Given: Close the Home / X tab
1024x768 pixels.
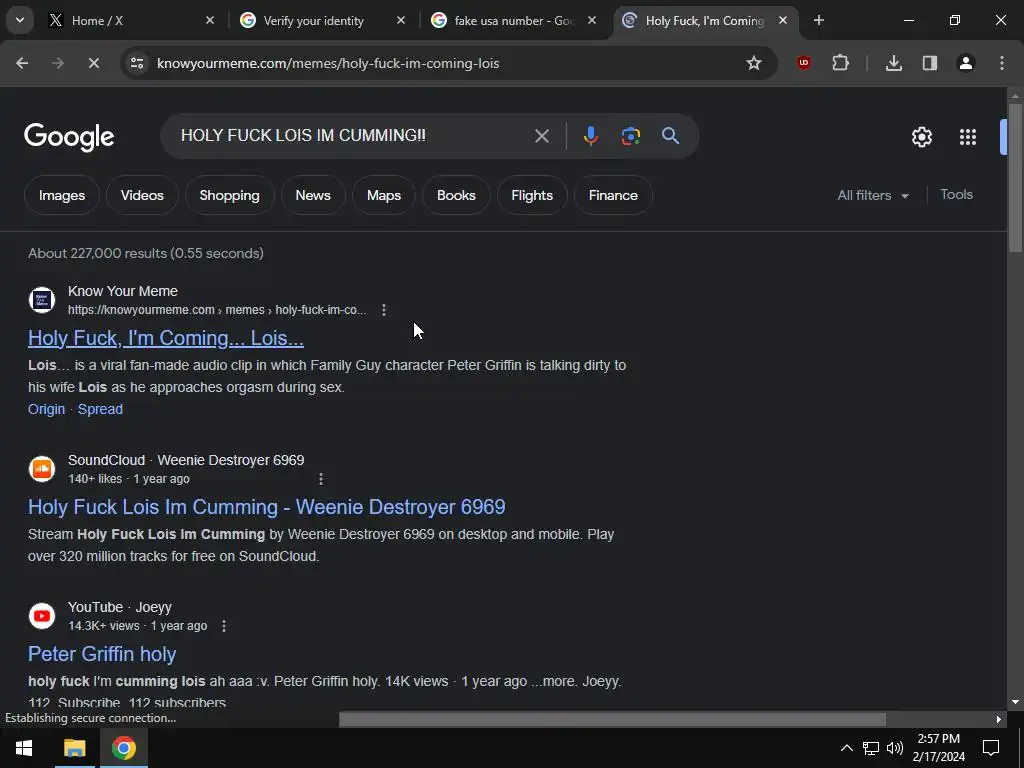Looking at the screenshot, I should (210, 21).
